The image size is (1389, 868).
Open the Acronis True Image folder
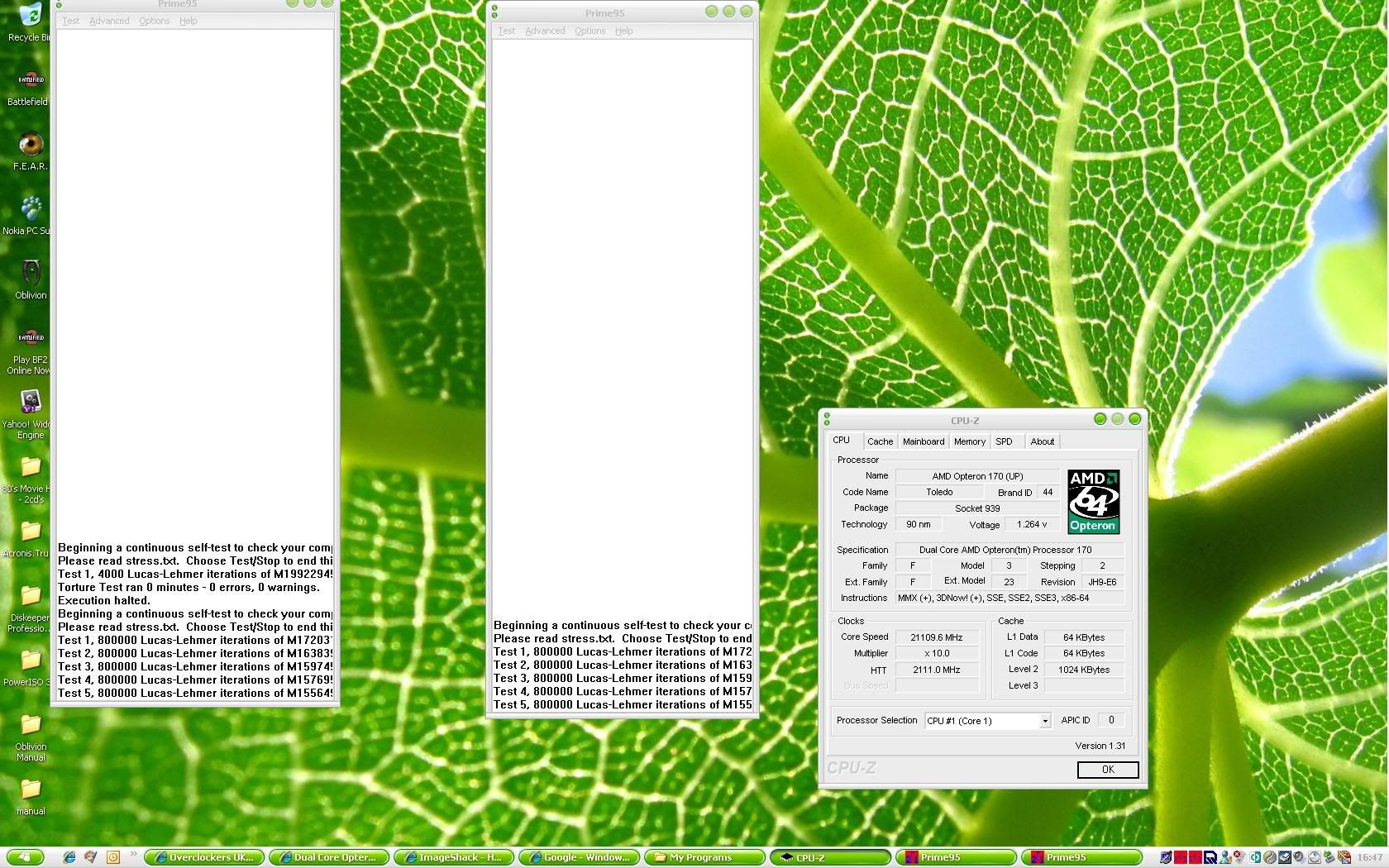[x=31, y=532]
